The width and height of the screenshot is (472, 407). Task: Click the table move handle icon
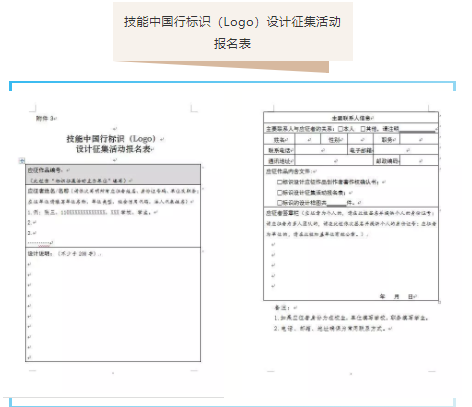coord(22,161)
